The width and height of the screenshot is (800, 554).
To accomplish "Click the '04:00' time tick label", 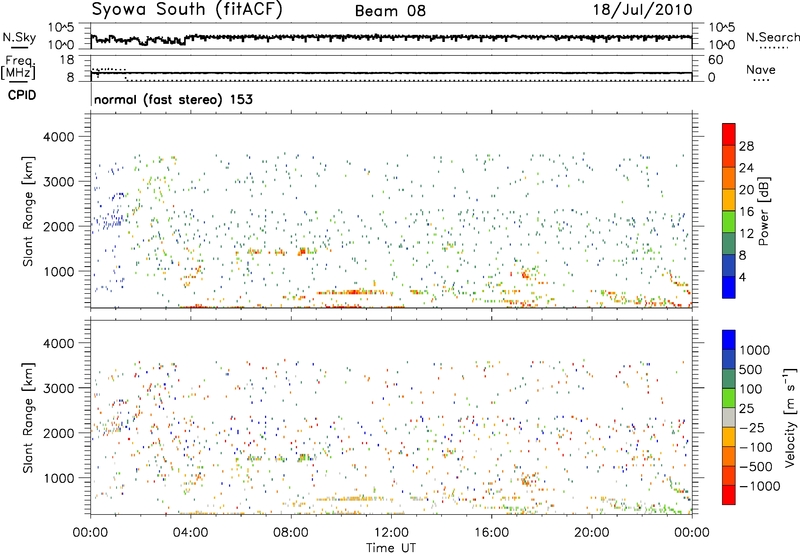I will (x=190, y=533).
